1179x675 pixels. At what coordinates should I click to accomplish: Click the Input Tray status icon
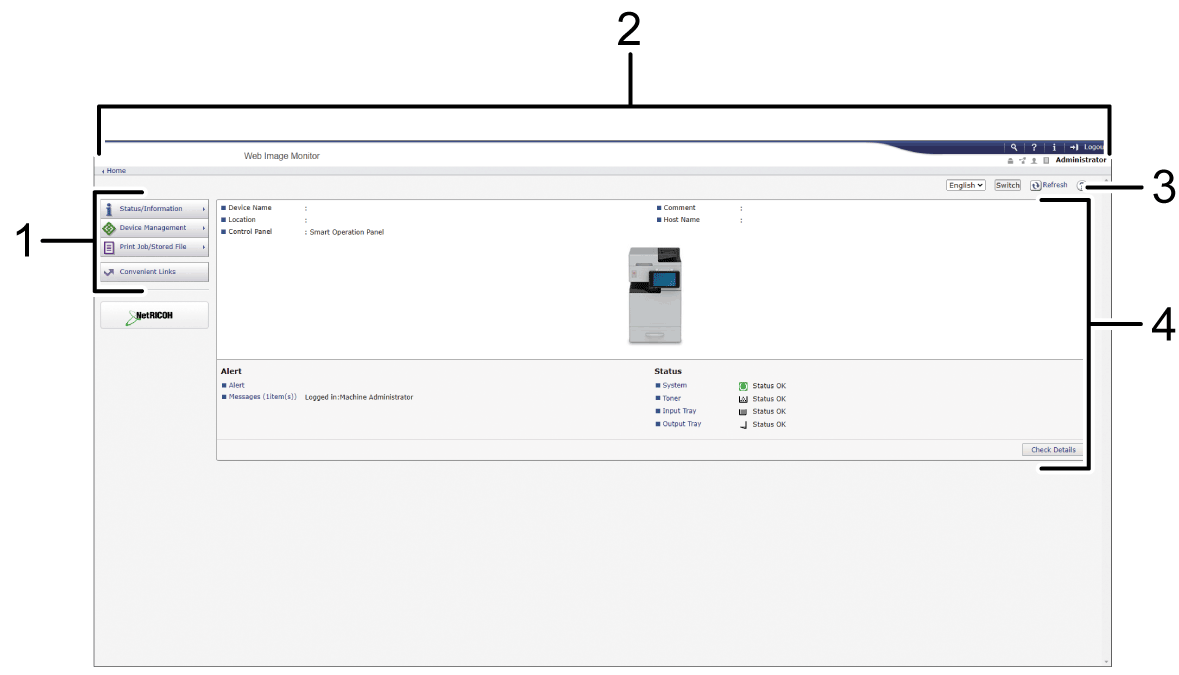(x=743, y=412)
